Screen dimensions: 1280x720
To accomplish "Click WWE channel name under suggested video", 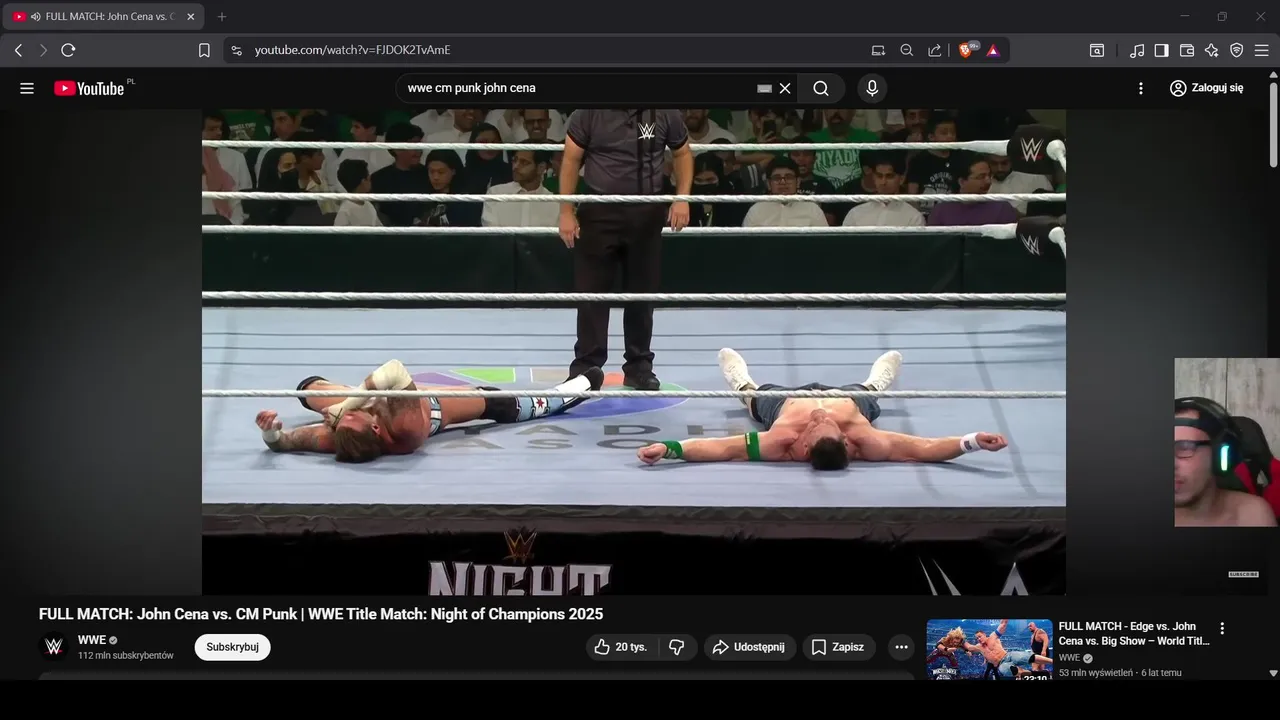I will tap(1069, 658).
